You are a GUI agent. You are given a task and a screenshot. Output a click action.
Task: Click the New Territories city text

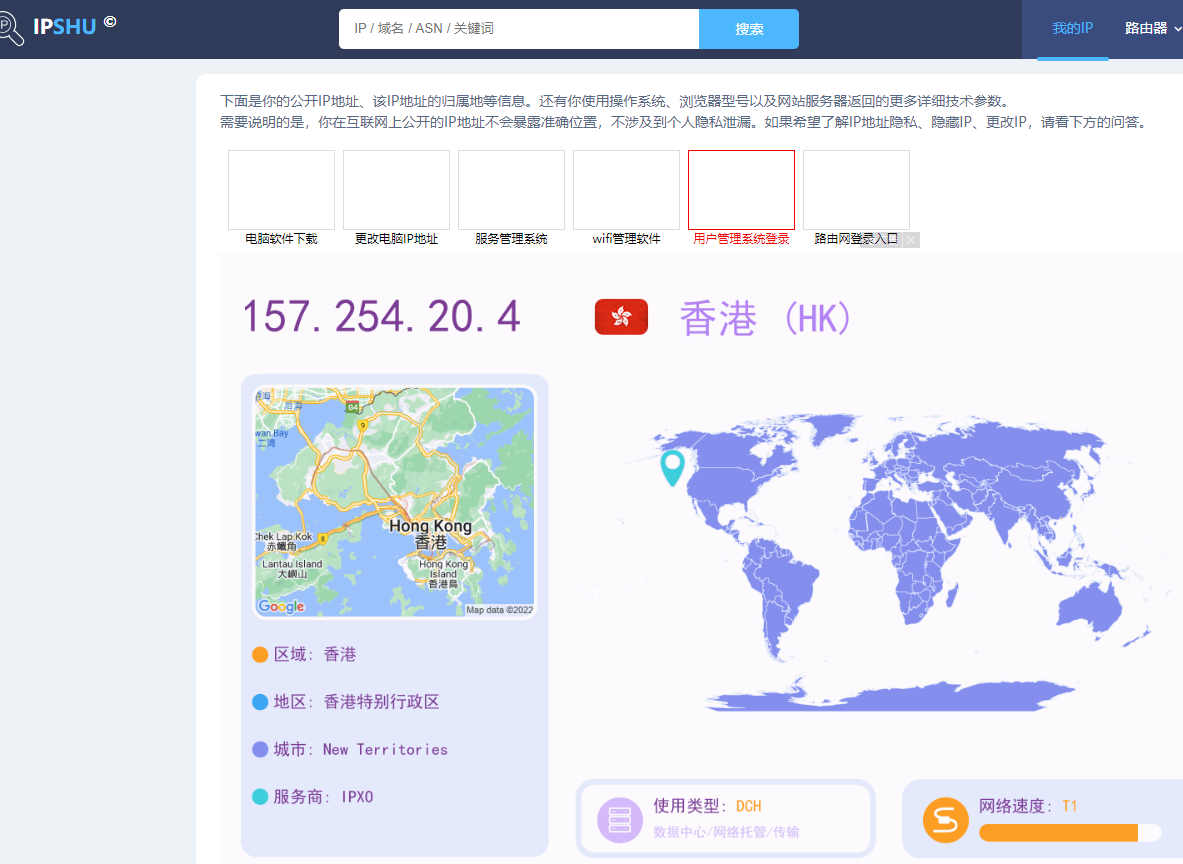(386, 749)
